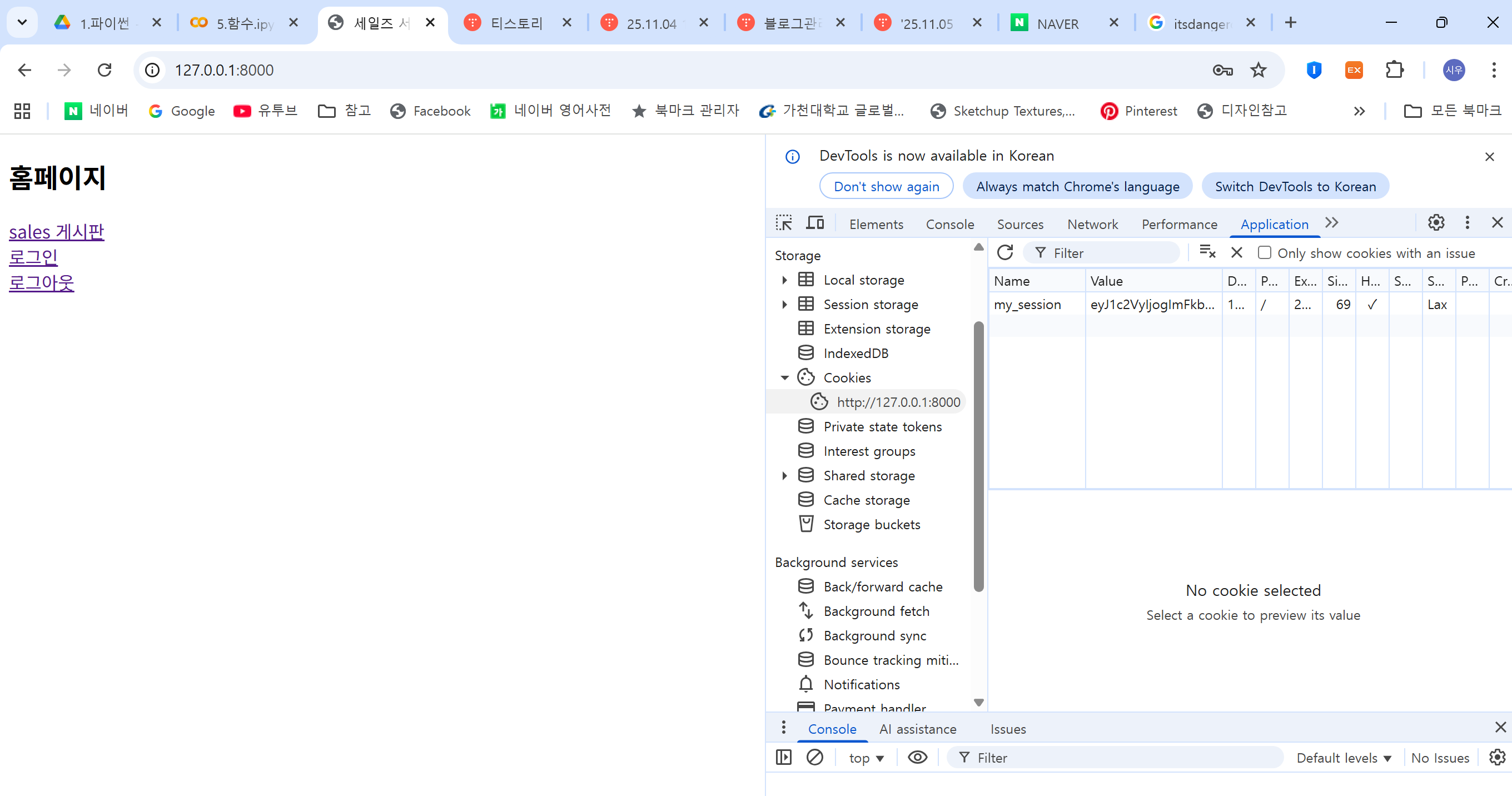
Task: Toggle the device toolbar icon
Action: (815, 223)
